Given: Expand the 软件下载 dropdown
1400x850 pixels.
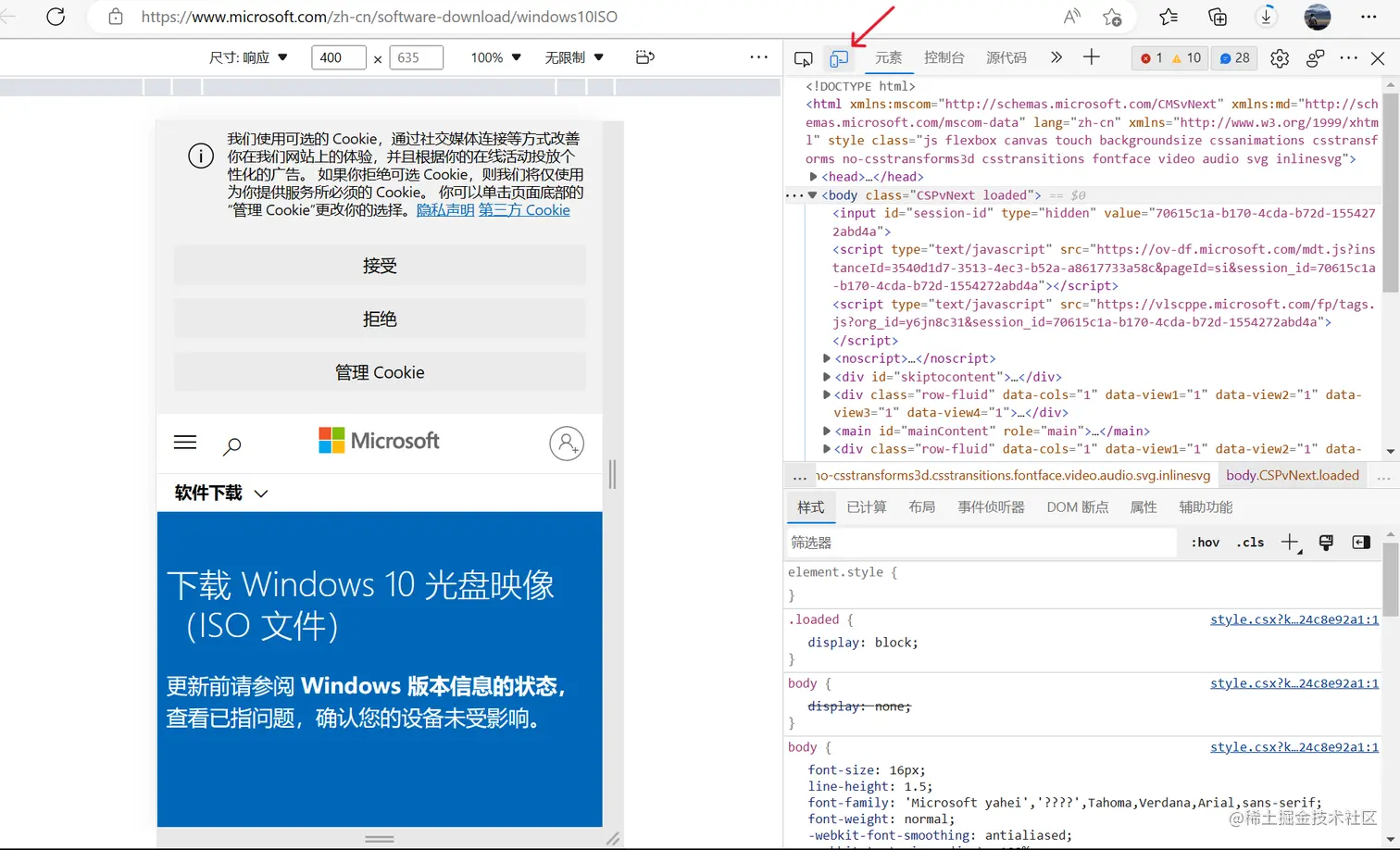Looking at the screenshot, I should click(x=222, y=494).
